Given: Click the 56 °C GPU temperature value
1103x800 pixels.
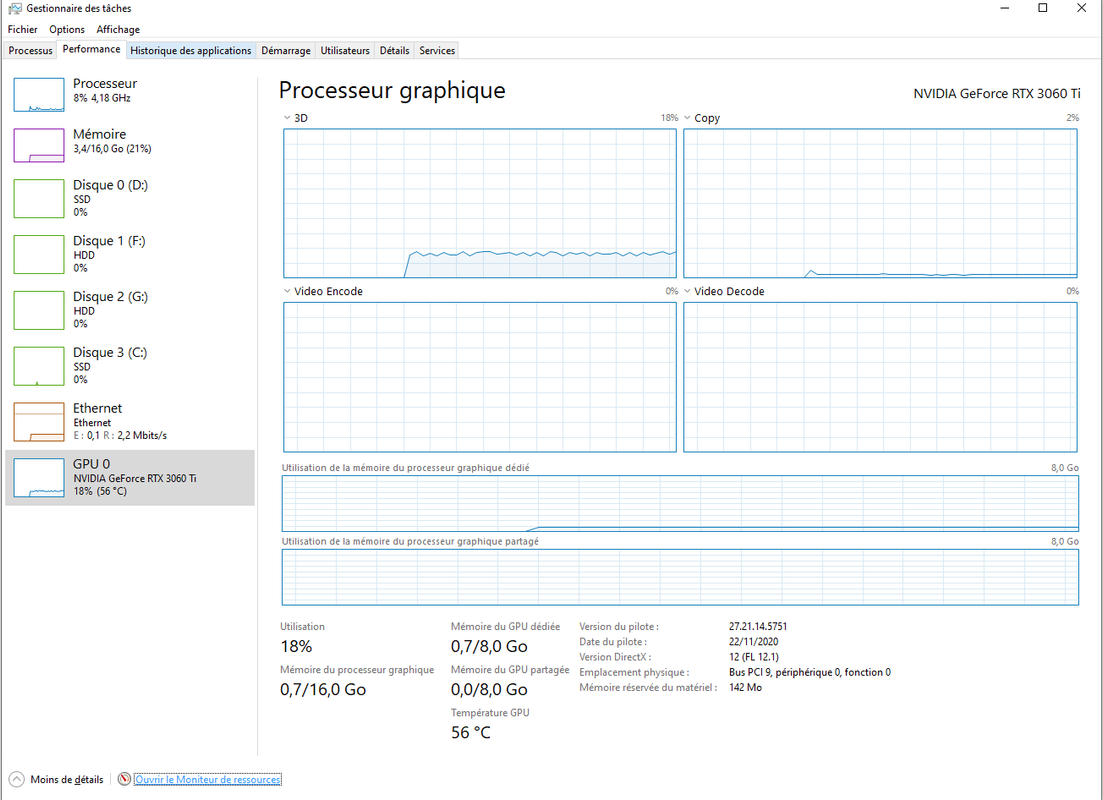Looking at the screenshot, I should click(x=471, y=732).
